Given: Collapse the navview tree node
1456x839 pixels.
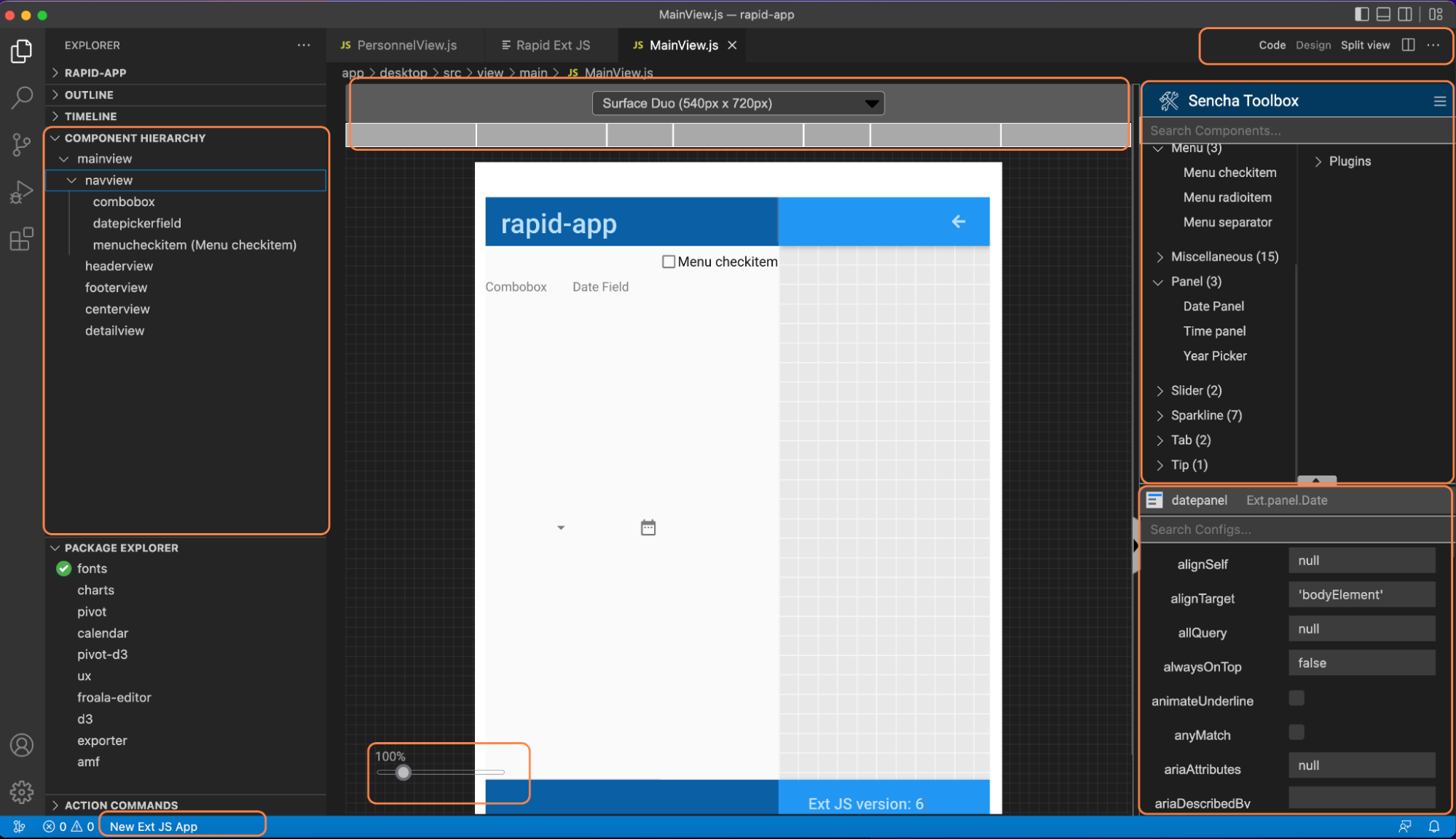Looking at the screenshot, I should coord(71,180).
